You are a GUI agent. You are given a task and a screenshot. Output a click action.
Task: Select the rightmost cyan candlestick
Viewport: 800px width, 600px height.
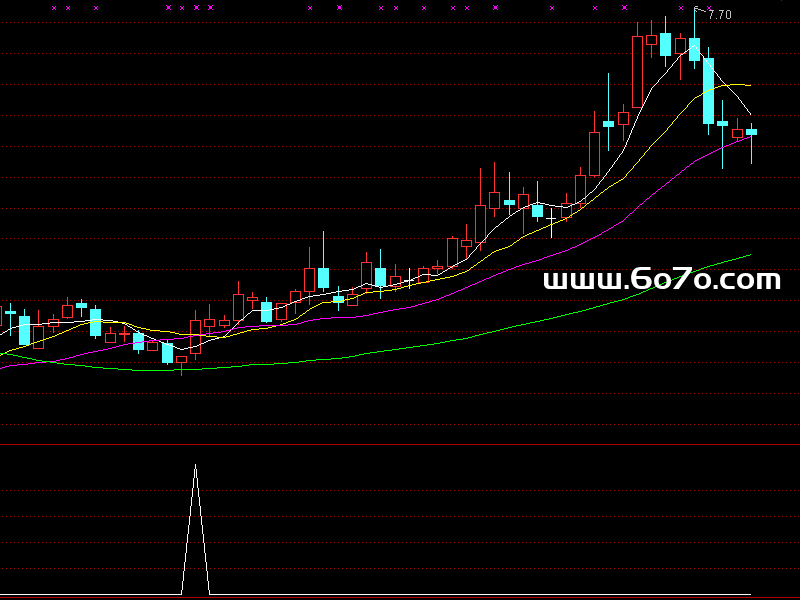(x=751, y=132)
